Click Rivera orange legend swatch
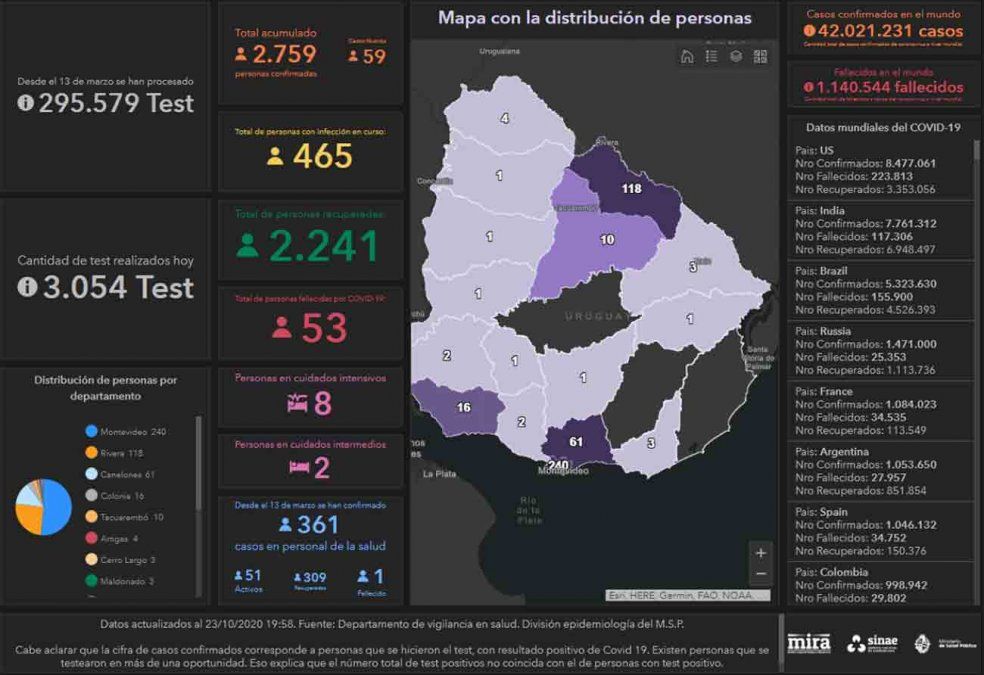This screenshot has height=675, width=984. point(91,453)
